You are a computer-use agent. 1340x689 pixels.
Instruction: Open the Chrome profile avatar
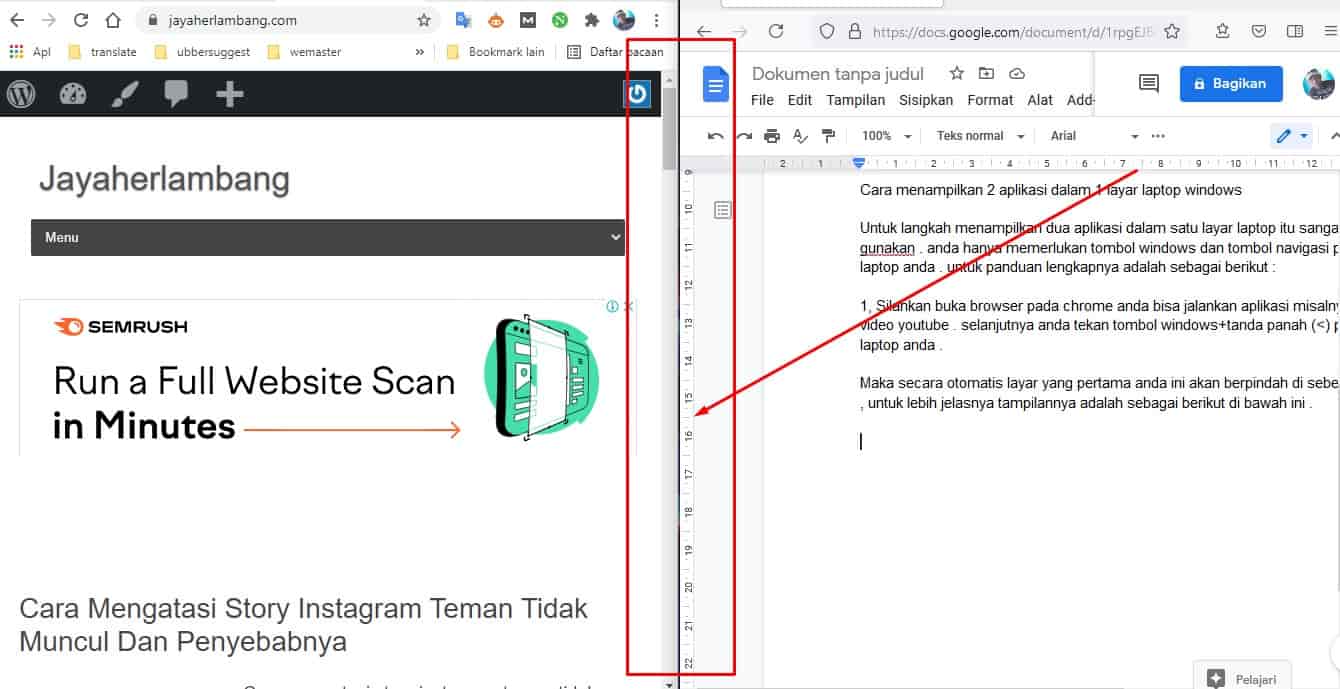coord(624,20)
